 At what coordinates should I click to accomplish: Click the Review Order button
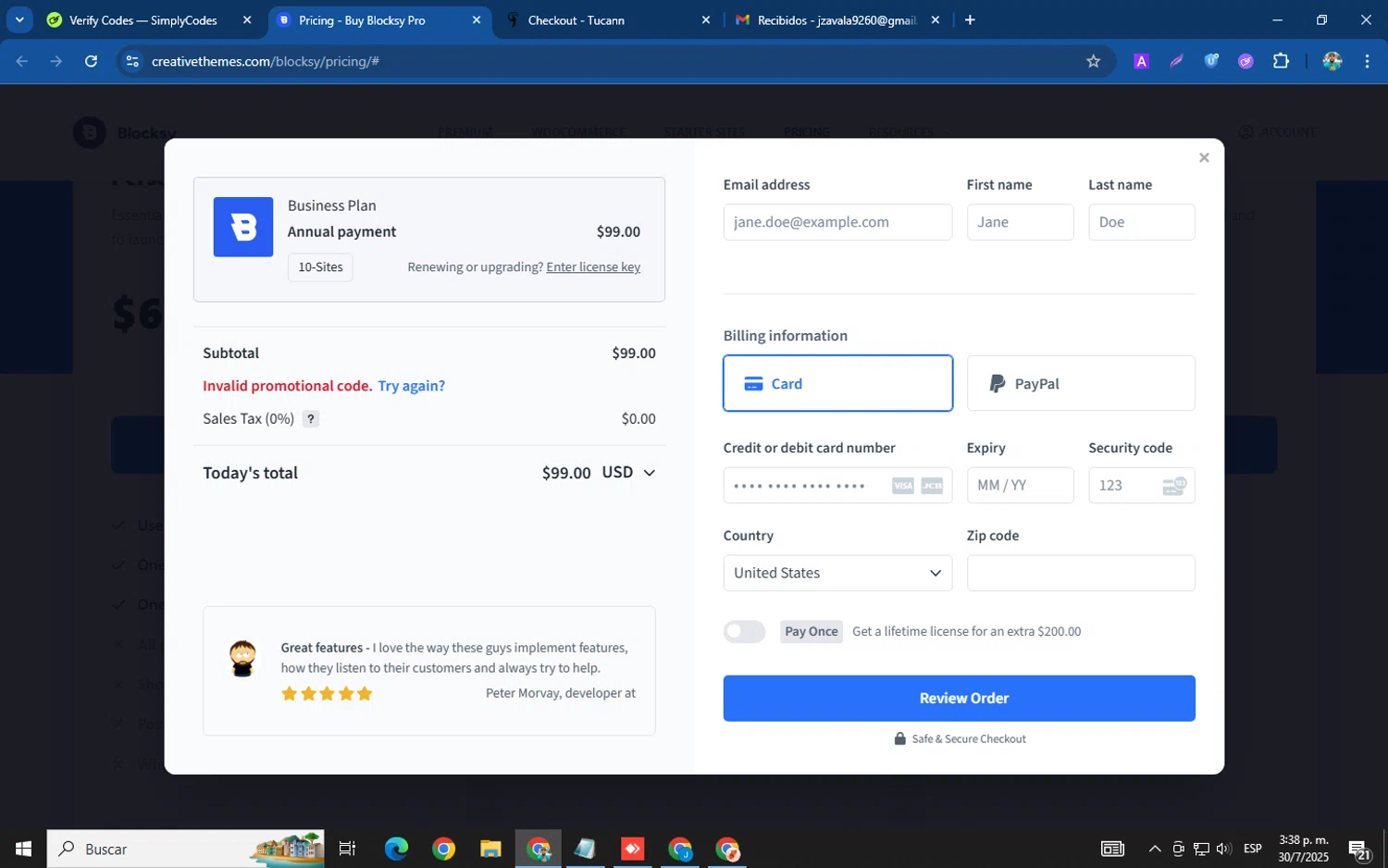[960, 698]
